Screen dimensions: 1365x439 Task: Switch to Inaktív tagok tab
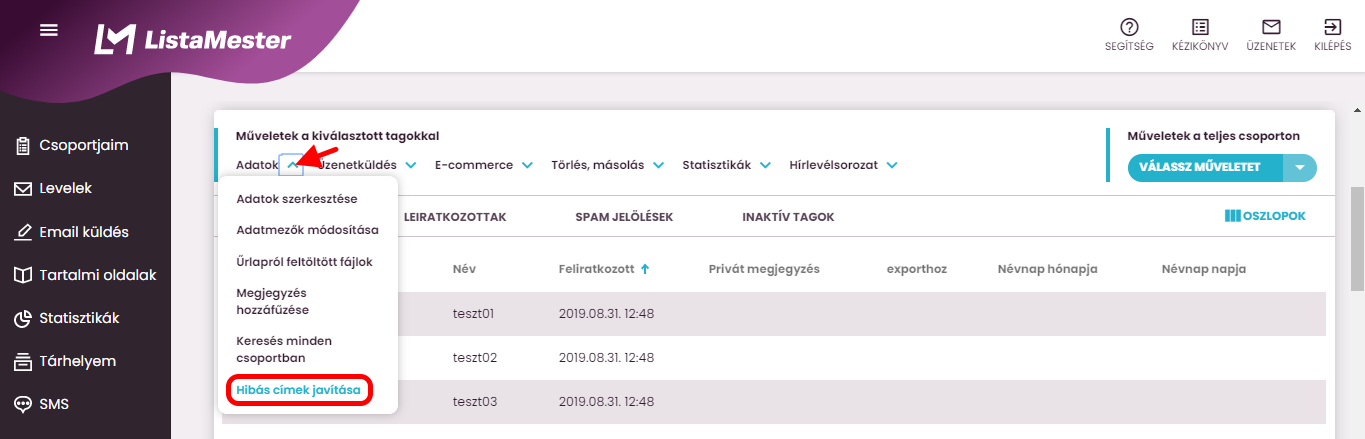(788, 217)
